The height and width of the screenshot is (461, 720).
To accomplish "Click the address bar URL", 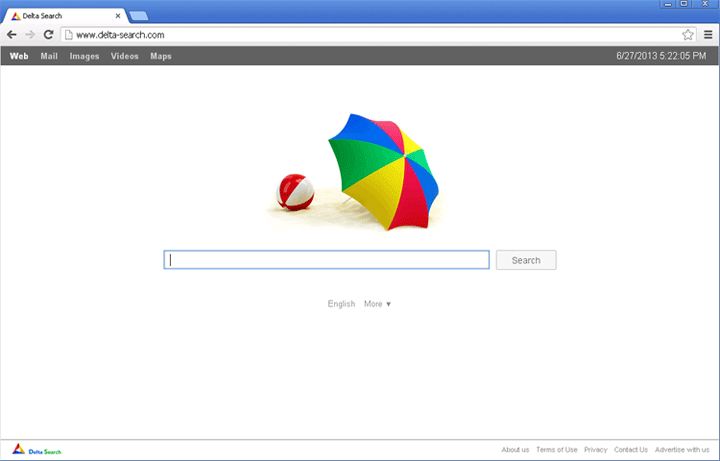I will pos(120,35).
